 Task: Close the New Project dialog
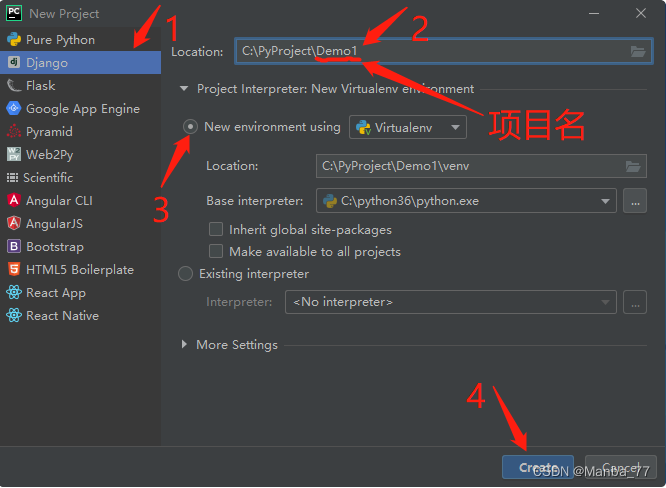(641, 14)
